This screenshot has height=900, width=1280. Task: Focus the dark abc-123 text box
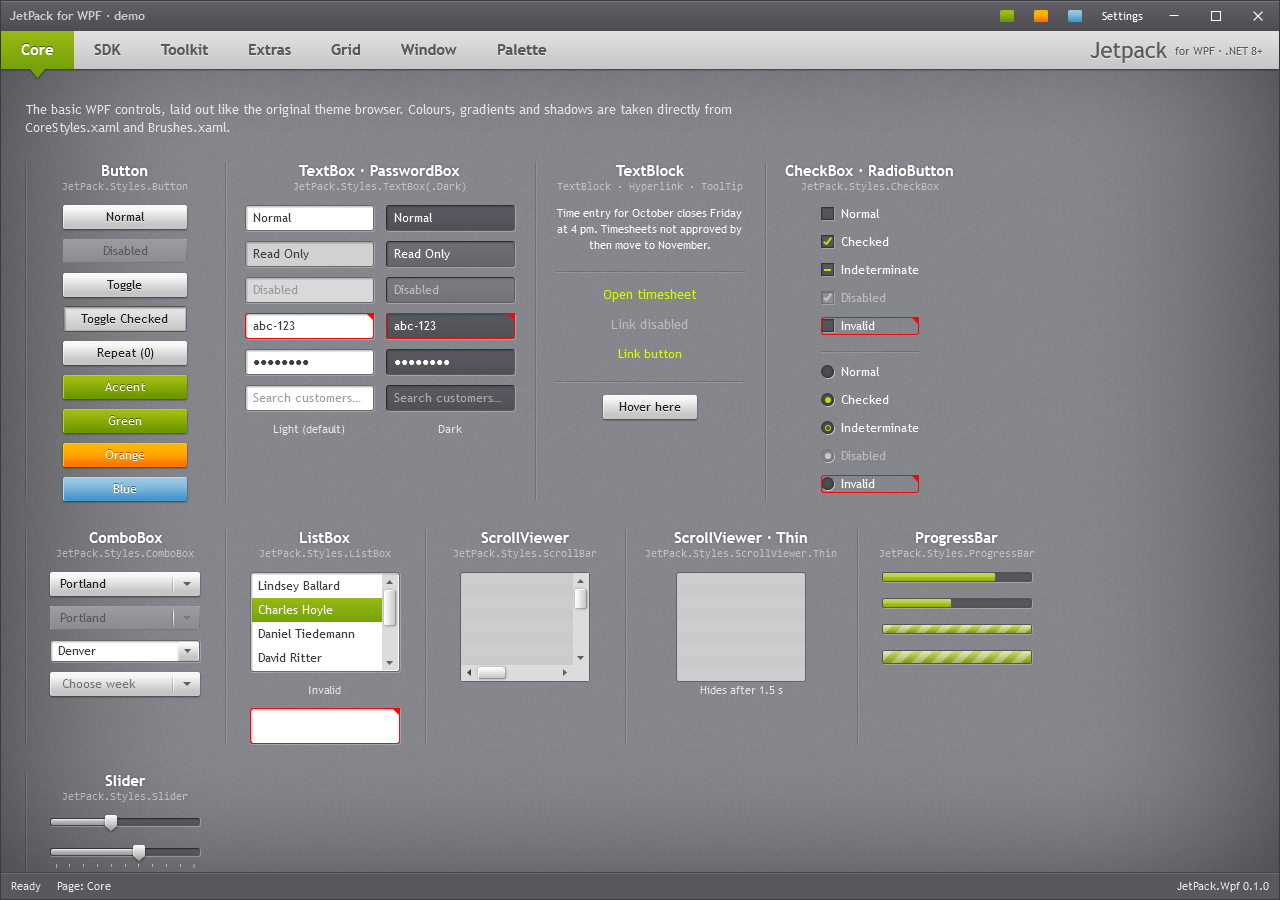coord(451,326)
